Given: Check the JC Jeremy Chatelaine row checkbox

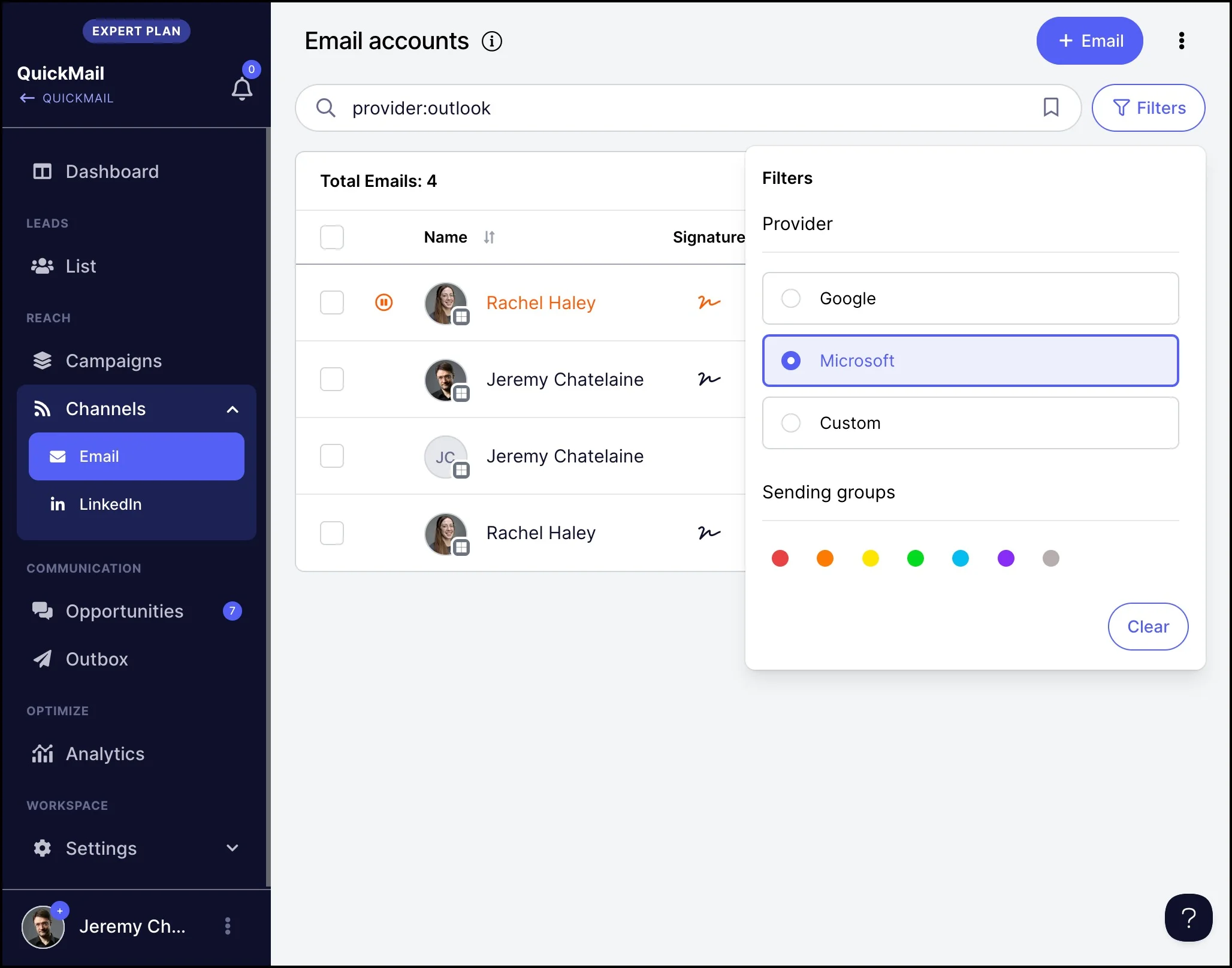Looking at the screenshot, I should click(332, 456).
